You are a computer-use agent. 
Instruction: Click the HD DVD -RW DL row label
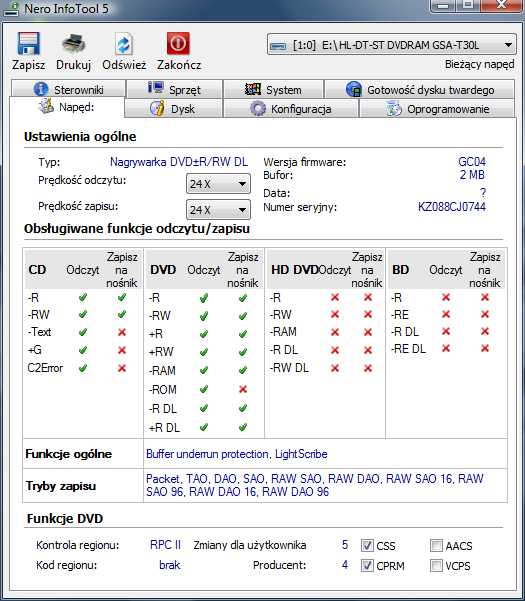click(x=289, y=368)
